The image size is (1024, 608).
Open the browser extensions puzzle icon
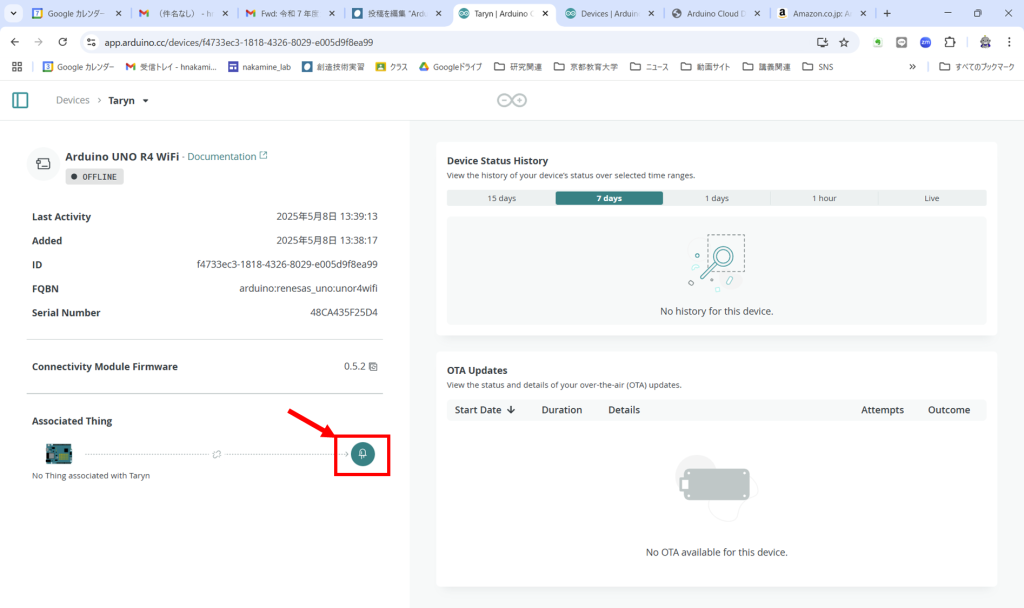950,42
